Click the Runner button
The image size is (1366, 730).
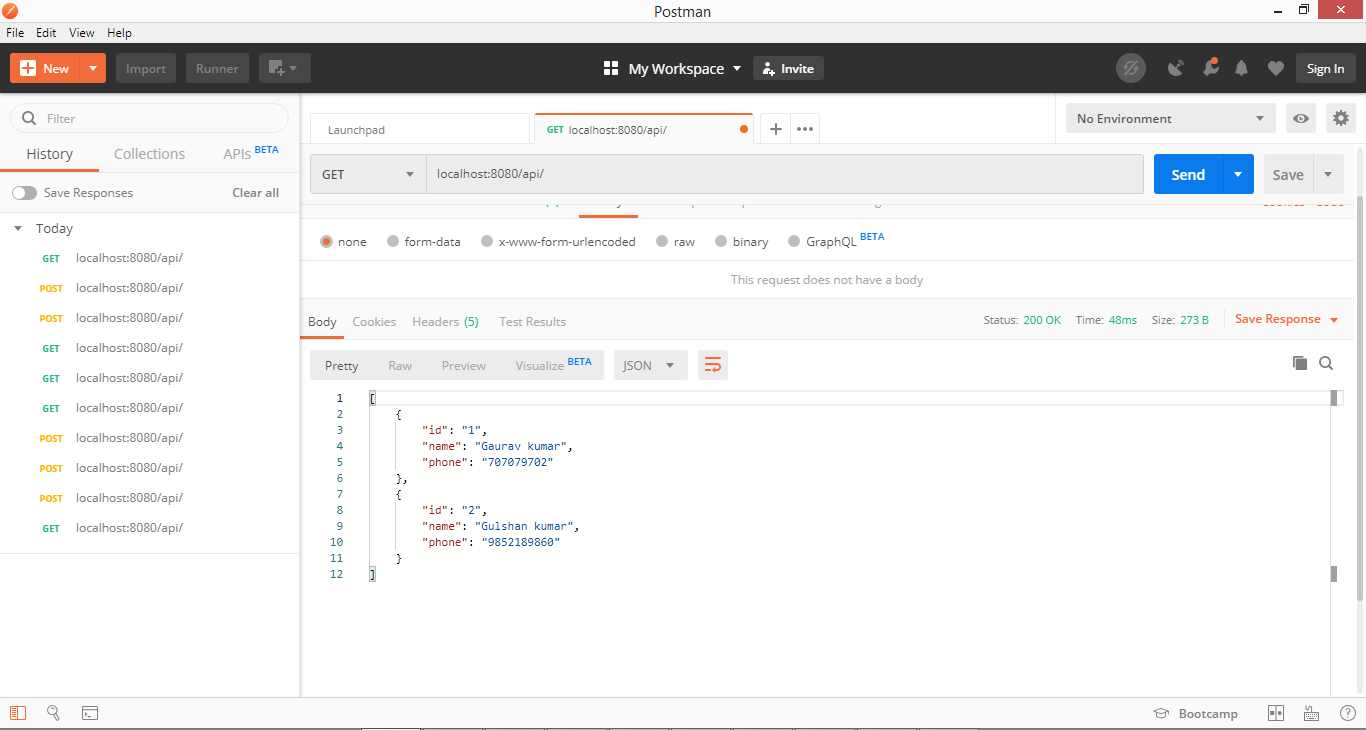click(x=217, y=68)
